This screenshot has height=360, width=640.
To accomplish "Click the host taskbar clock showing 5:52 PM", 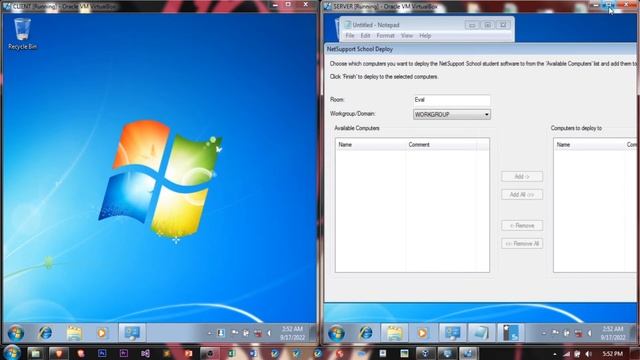I will pyautogui.click(x=613, y=353).
